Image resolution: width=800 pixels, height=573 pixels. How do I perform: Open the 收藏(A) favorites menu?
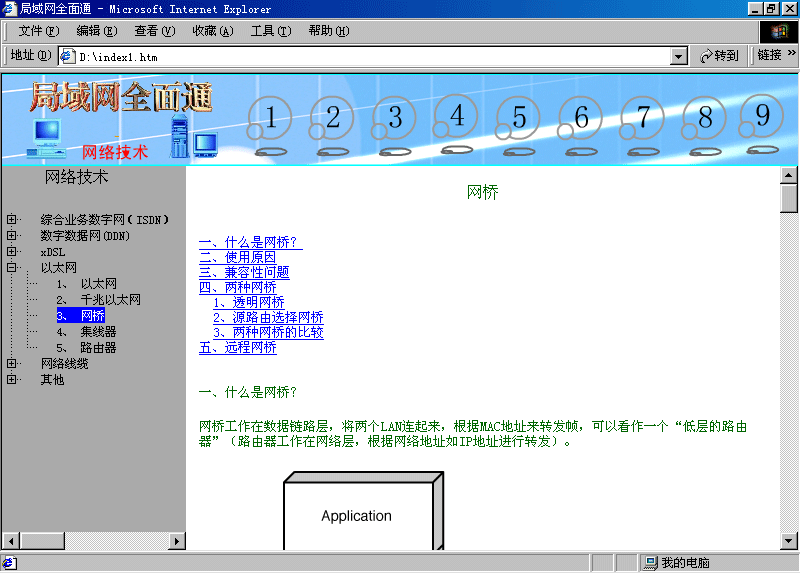point(212,31)
